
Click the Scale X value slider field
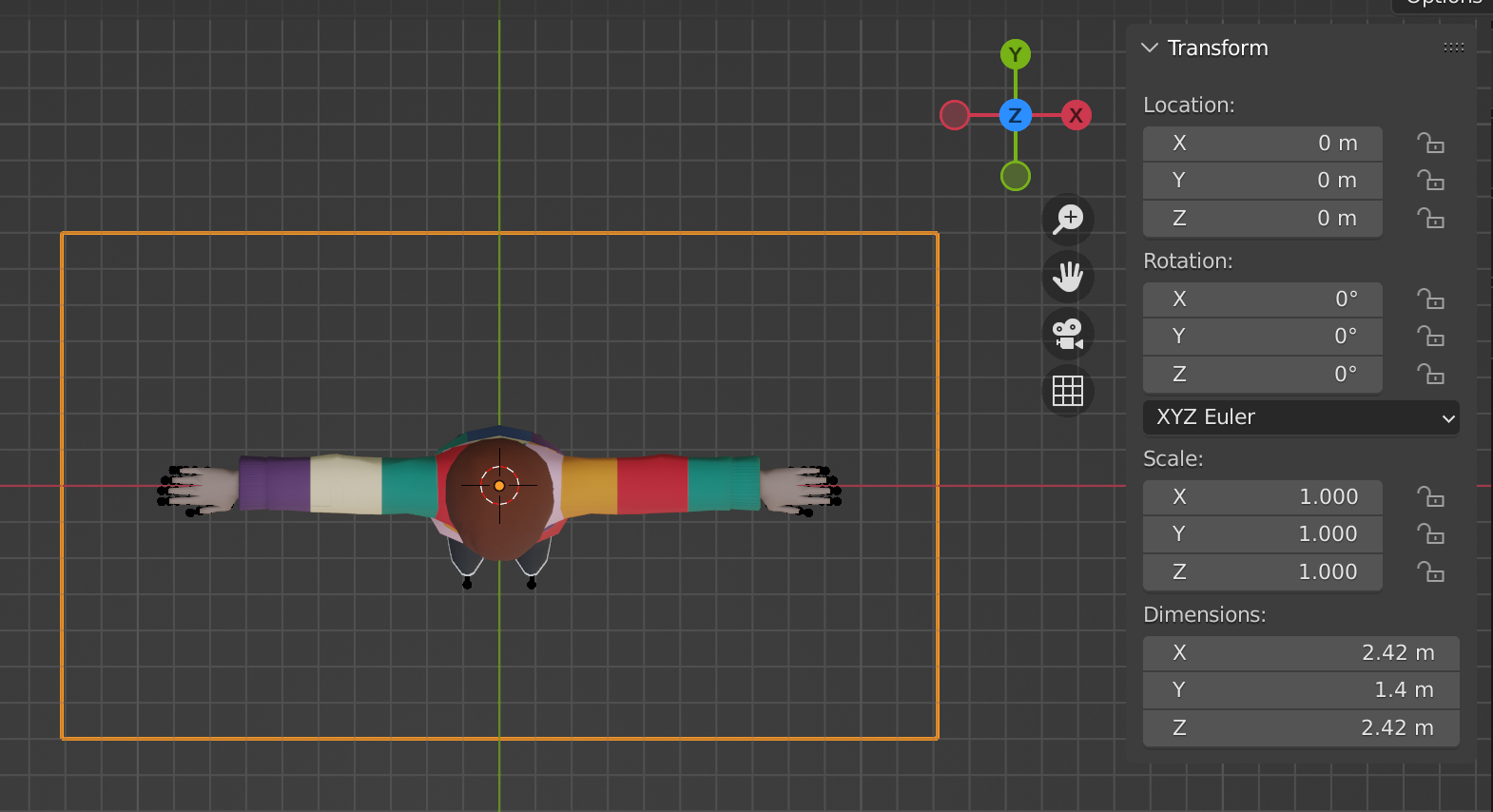click(x=1262, y=496)
